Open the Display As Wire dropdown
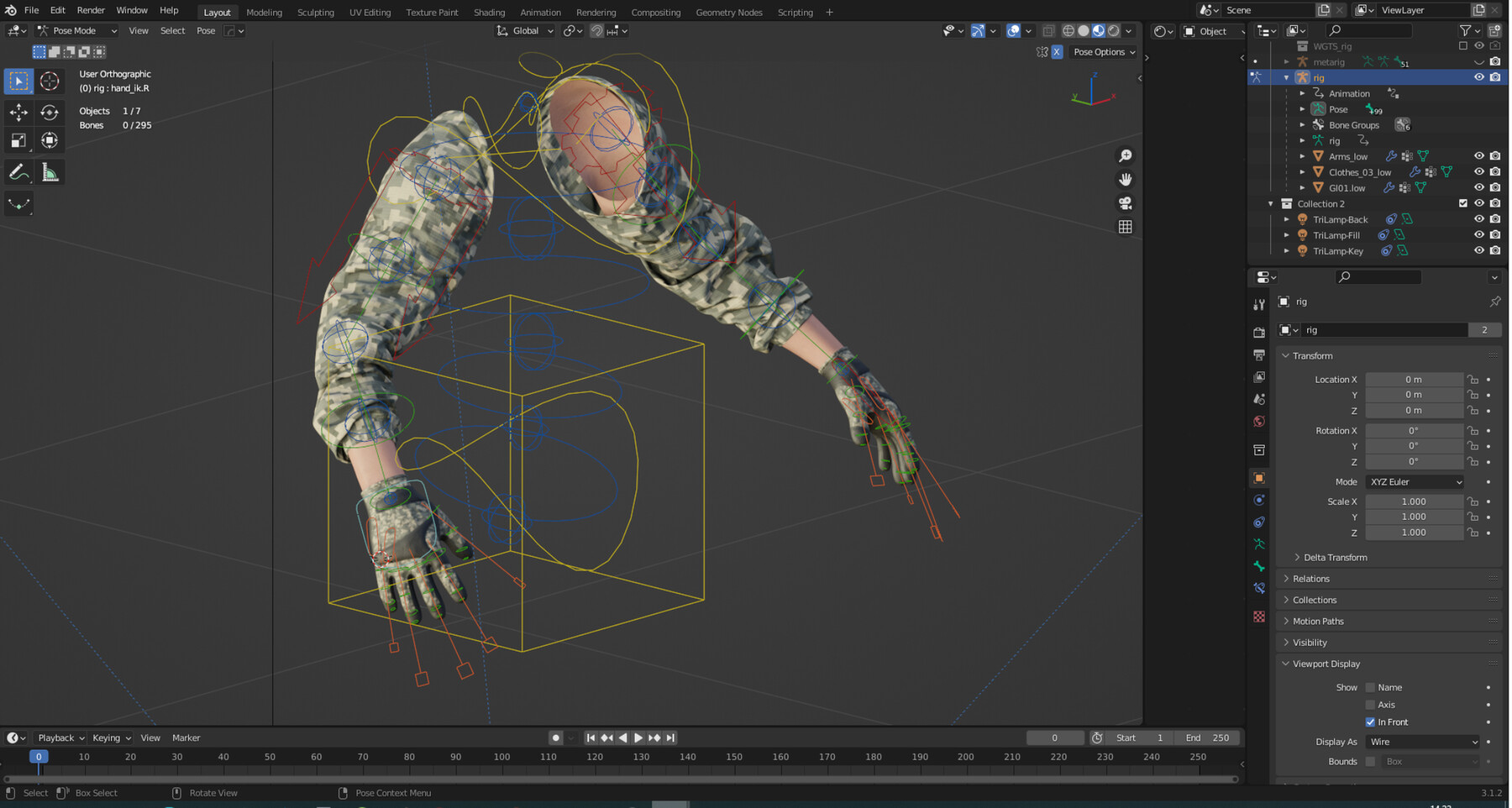Screen dimensions: 1512x808 coord(1423,742)
